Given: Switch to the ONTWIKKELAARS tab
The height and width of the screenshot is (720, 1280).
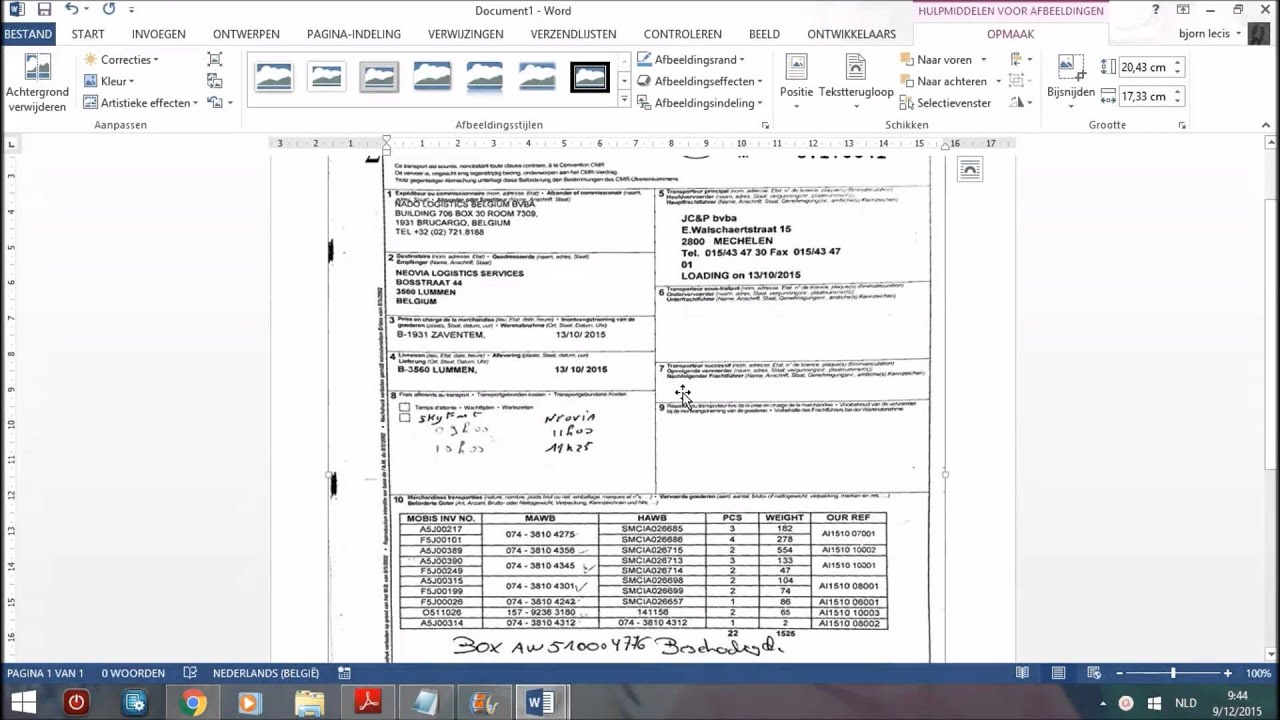Looking at the screenshot, I should [x=851, y=34].
